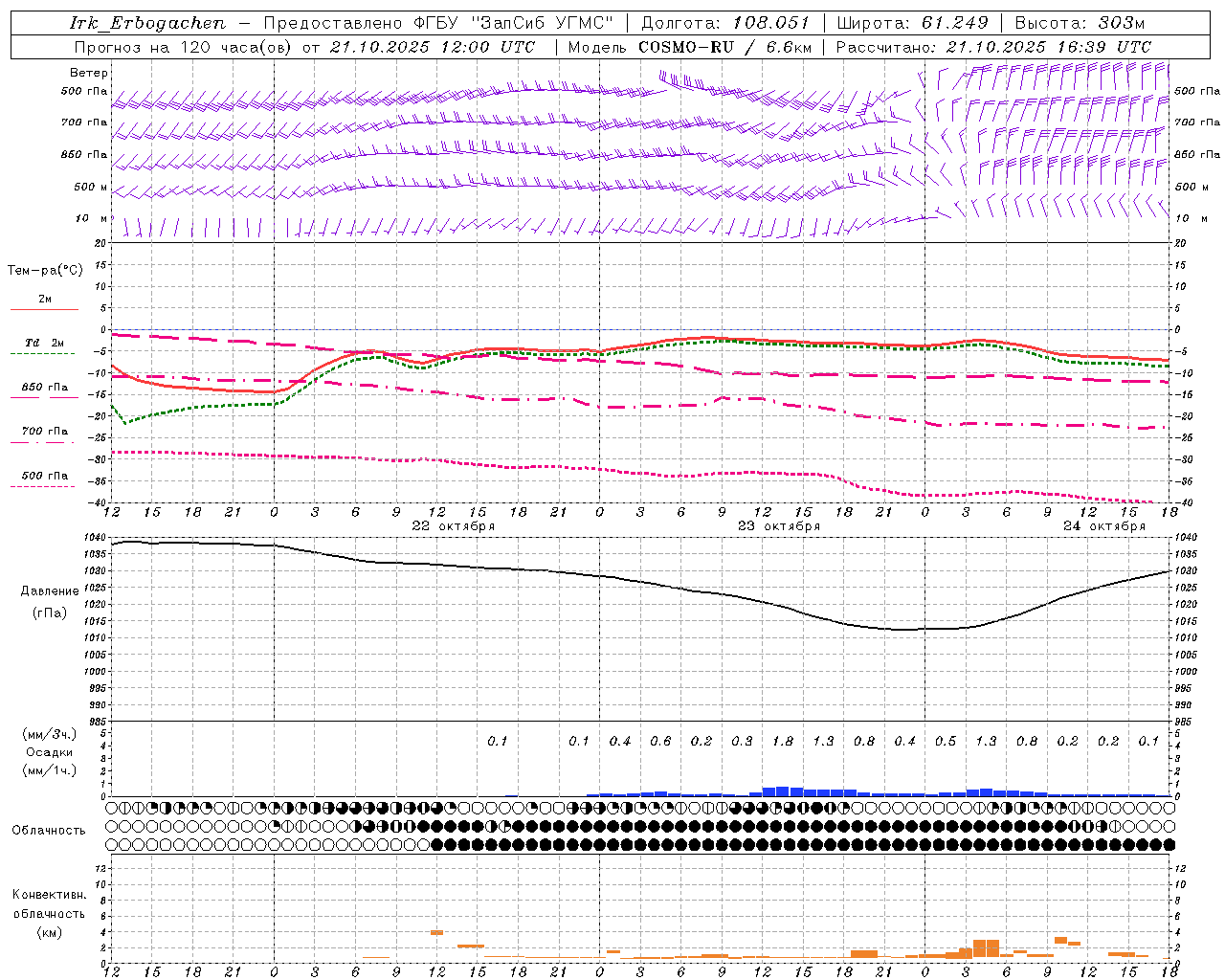
Task: Click the station name Irk_Erbogachen
Action: point(148,23)
